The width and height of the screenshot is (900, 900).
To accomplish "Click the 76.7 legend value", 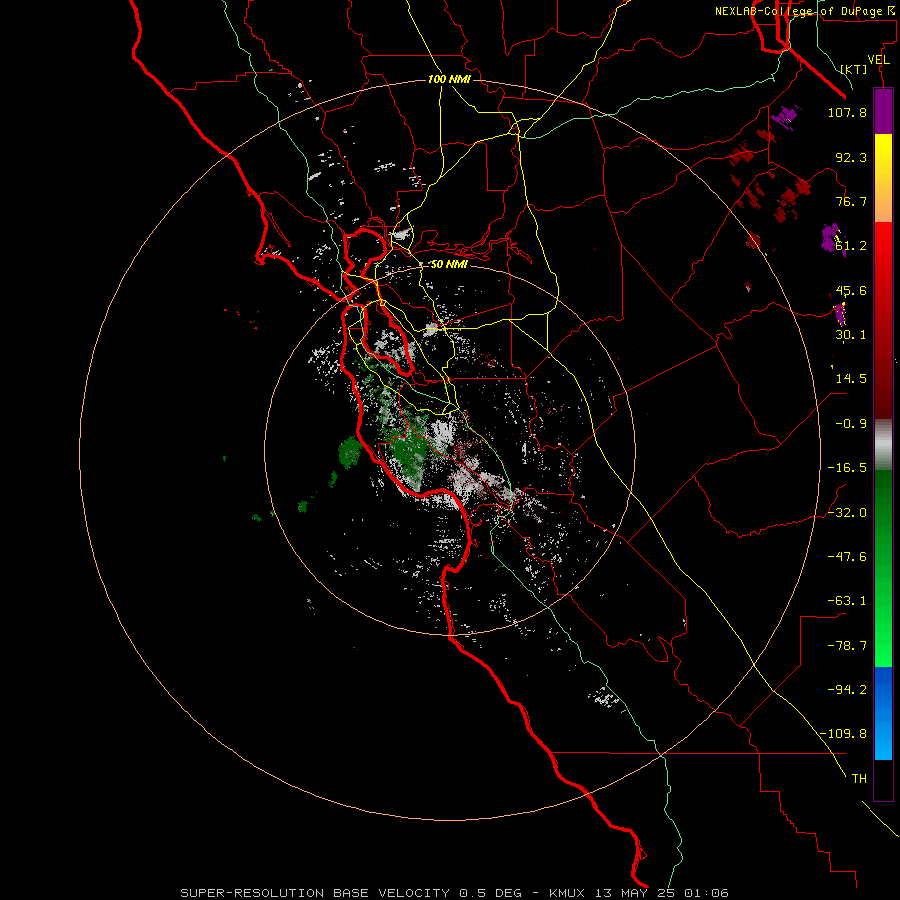I will [x=851, y=201].
